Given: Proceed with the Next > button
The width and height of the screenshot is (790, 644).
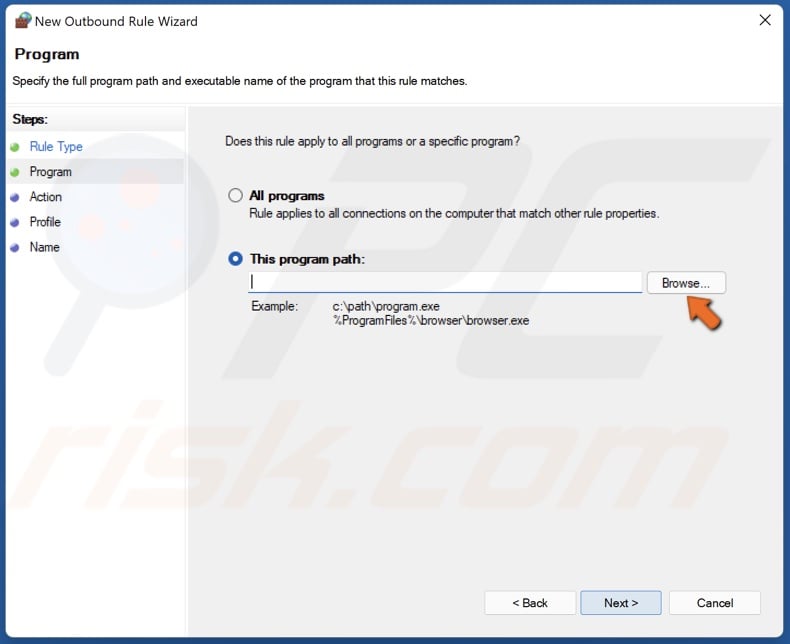Looking at the screenshot, I should point(621,603).
